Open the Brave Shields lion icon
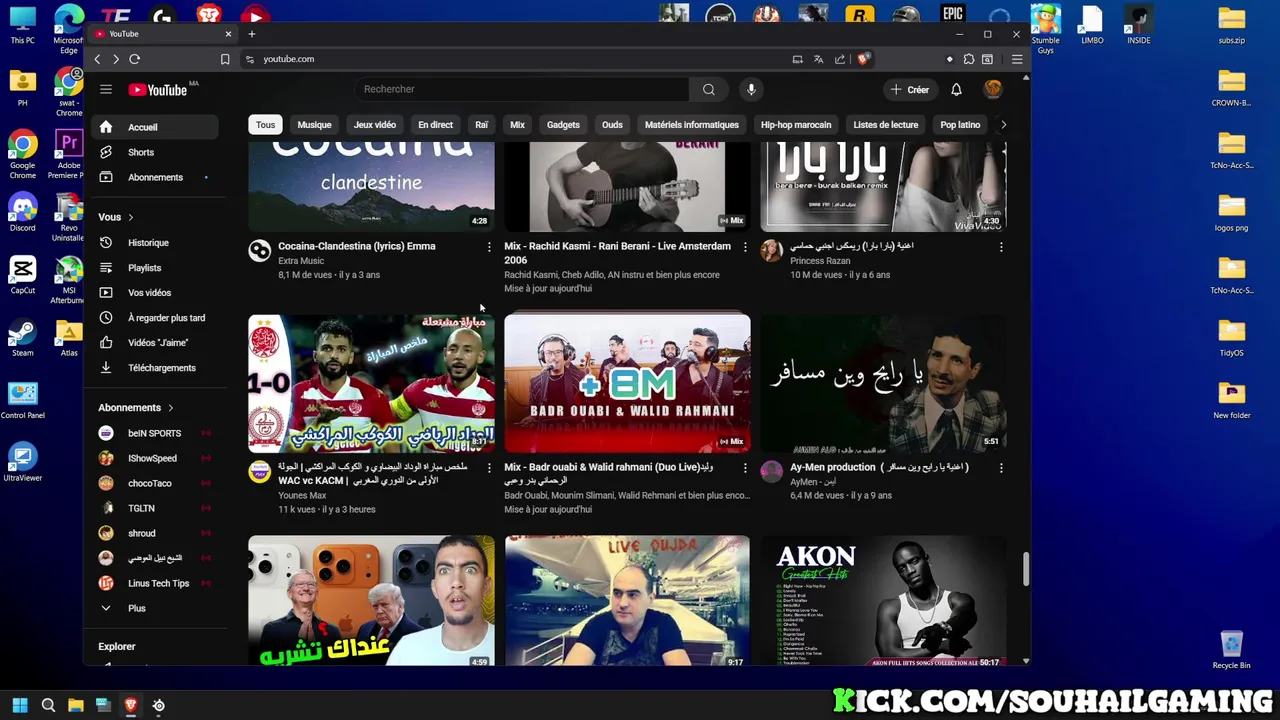Screen dimensions: 1280x720 863,59
